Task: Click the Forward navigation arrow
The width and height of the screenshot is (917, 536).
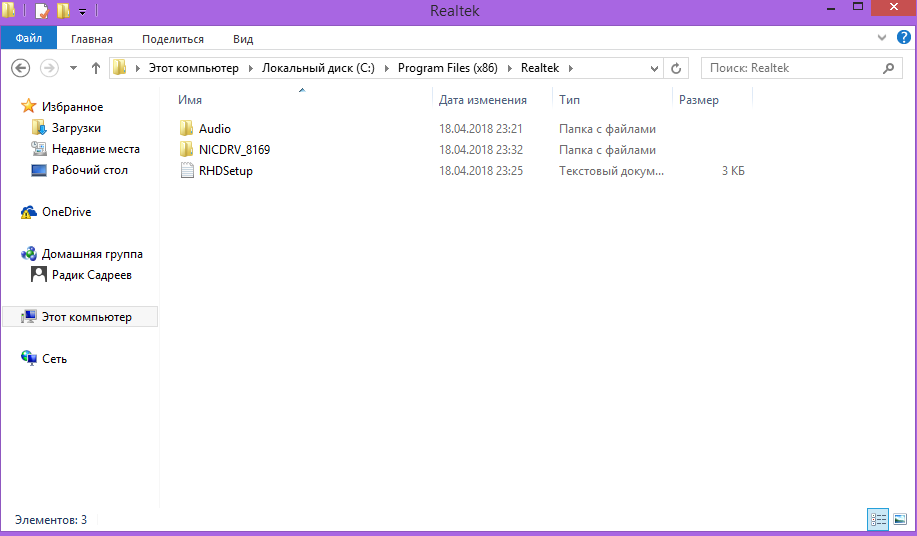Action: click(x=49, y=68)
